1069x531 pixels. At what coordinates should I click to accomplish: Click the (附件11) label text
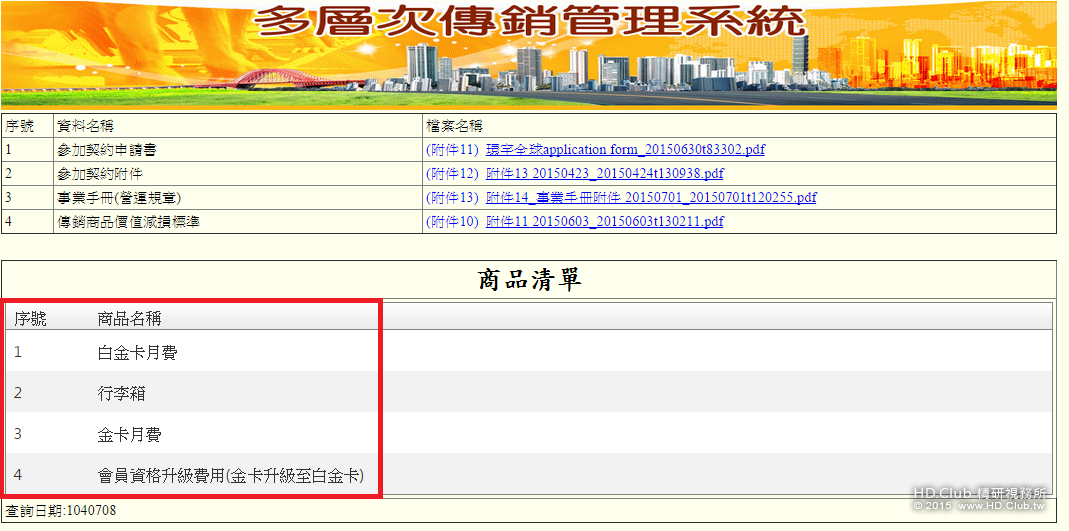[453, 149]
